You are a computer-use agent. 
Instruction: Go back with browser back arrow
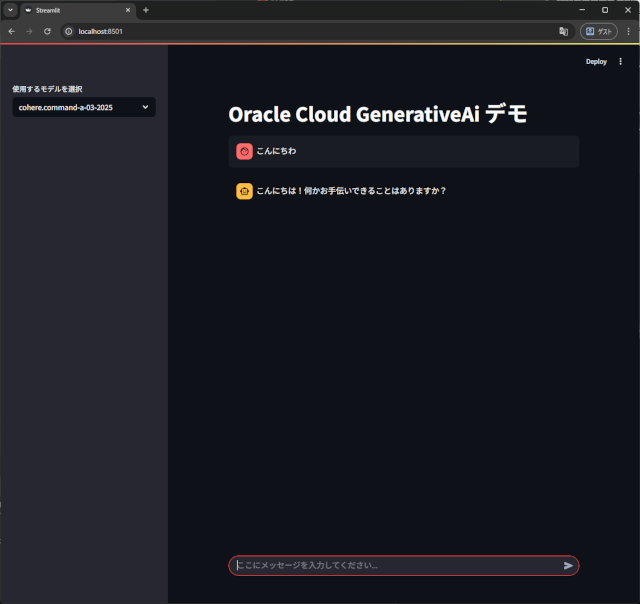(x=11, y=31)
